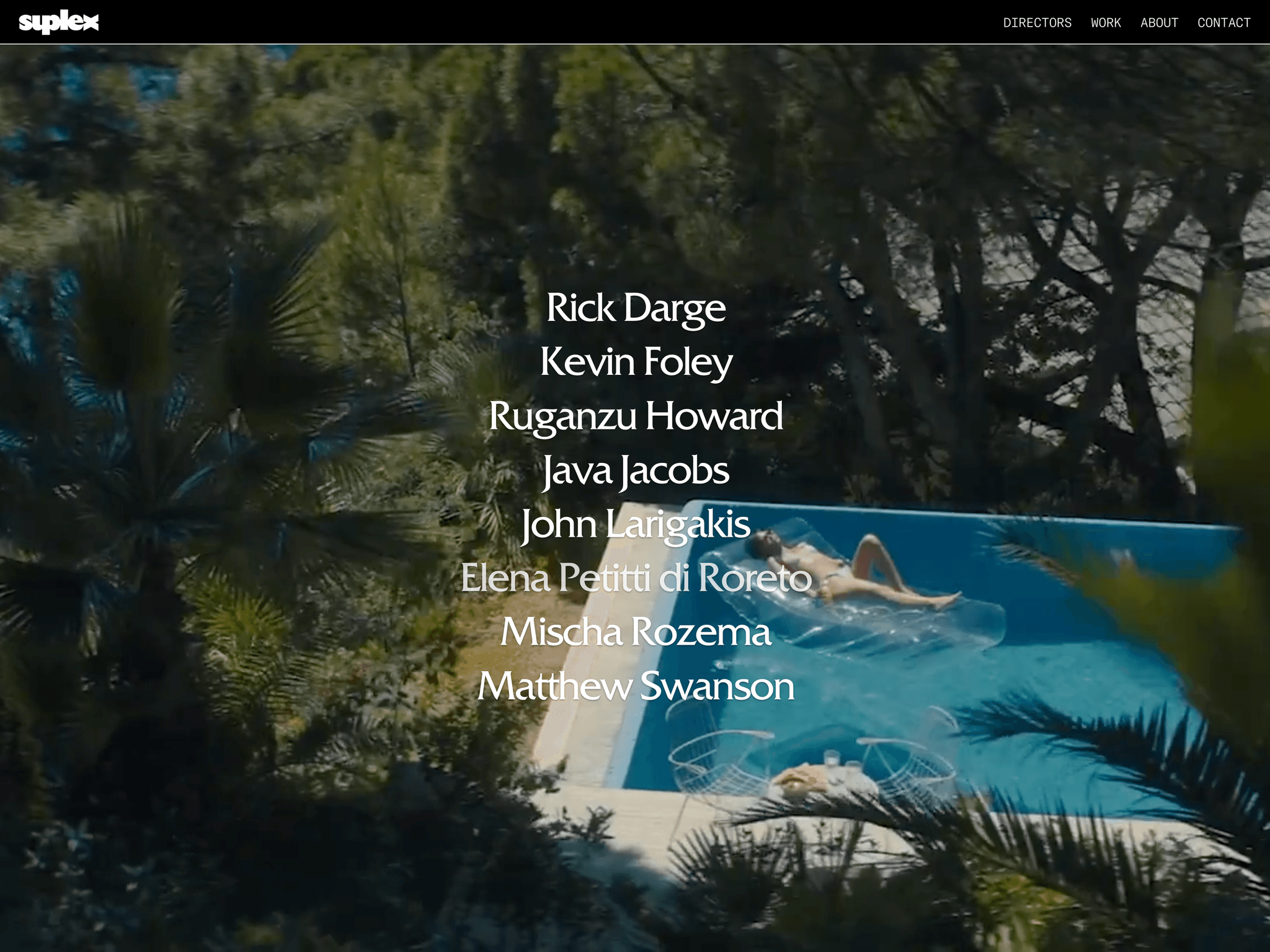1270x952 pixels.
Task: Select Elena Petitti di Roreto
Action: pyautogui.click(x=636, y=578)
